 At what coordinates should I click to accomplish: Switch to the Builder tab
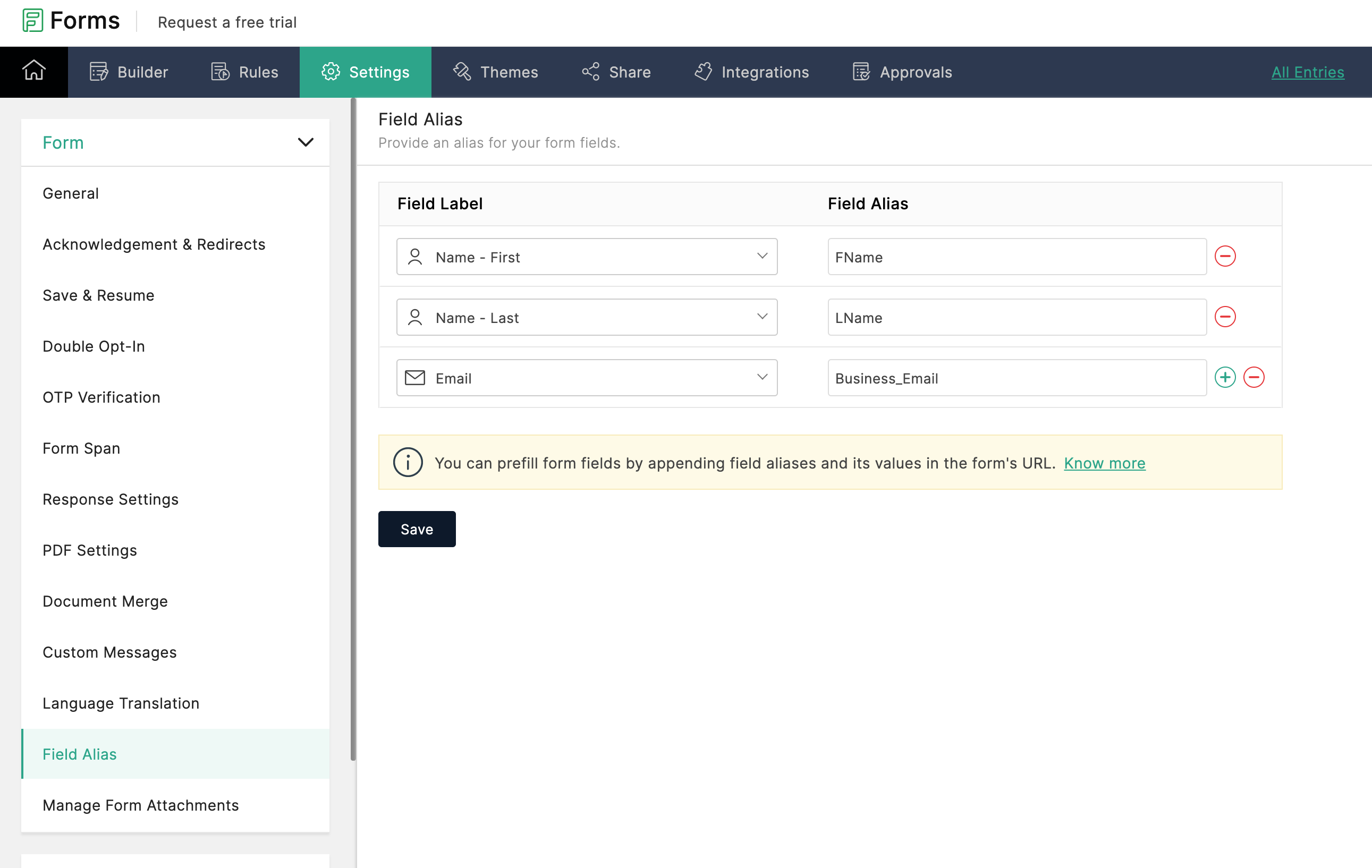pyautogui.click(x=129, y=72)
